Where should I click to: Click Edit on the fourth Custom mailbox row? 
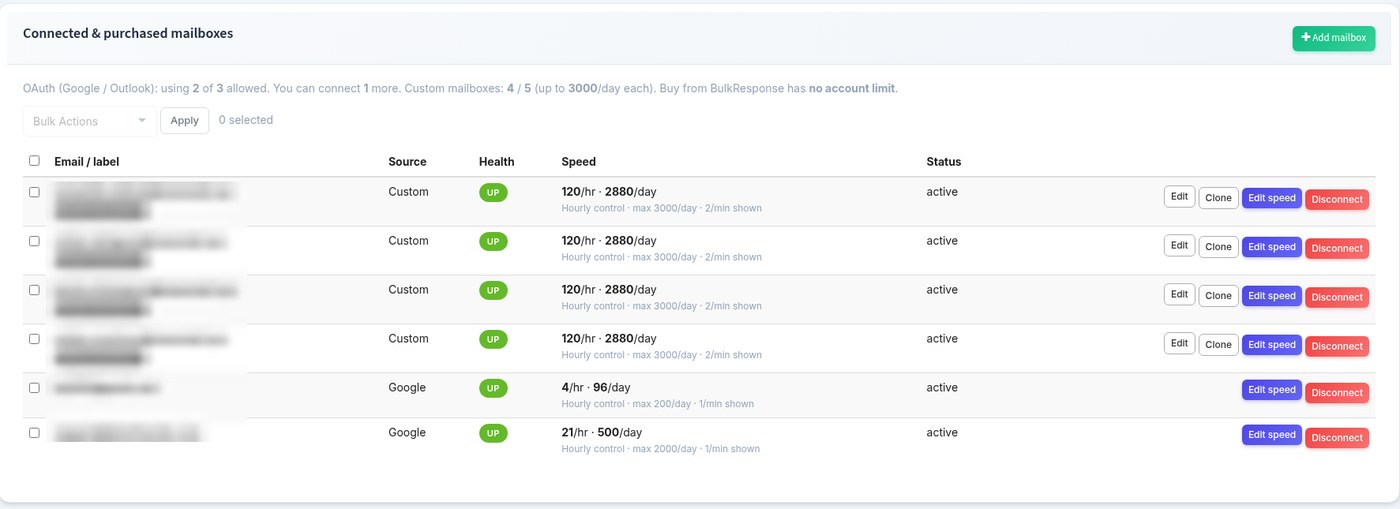pos(1179,344)
